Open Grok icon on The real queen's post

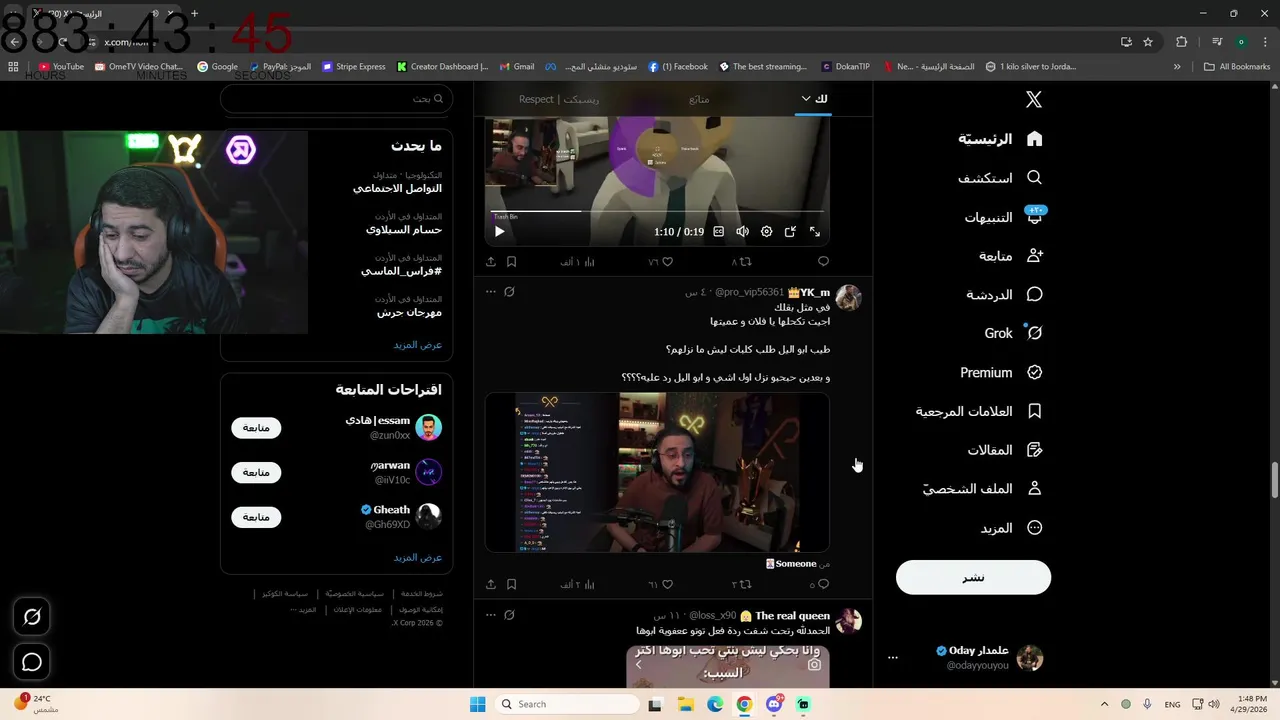[509, 615]
